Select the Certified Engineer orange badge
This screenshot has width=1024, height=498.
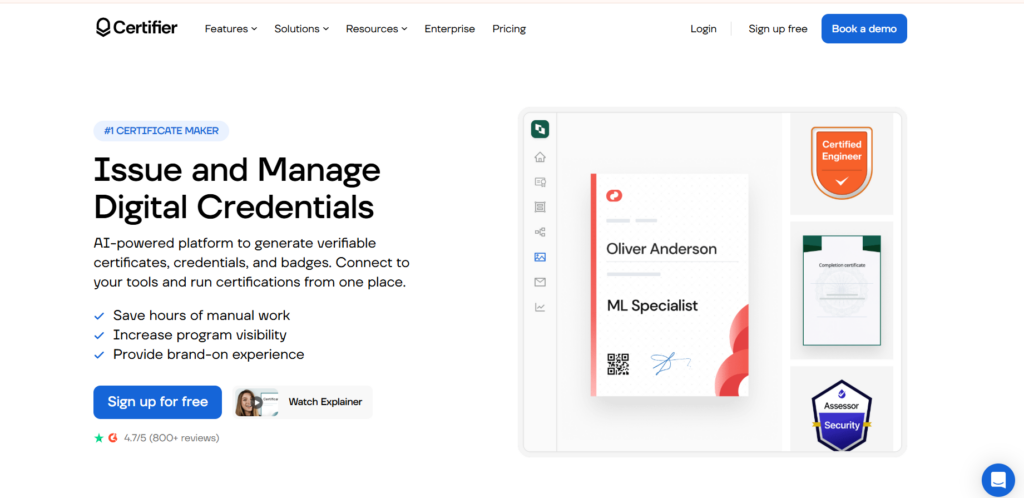coord(841,162)
